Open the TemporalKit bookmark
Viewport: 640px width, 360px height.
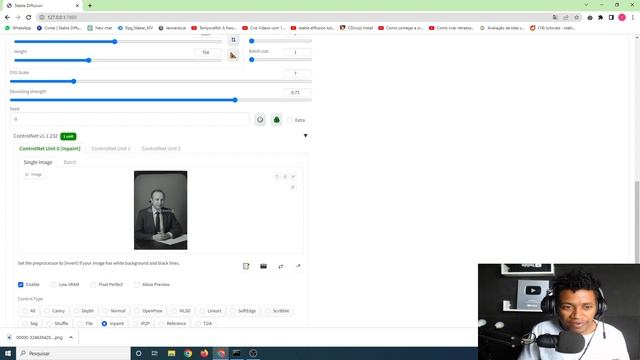coord(214,28)
